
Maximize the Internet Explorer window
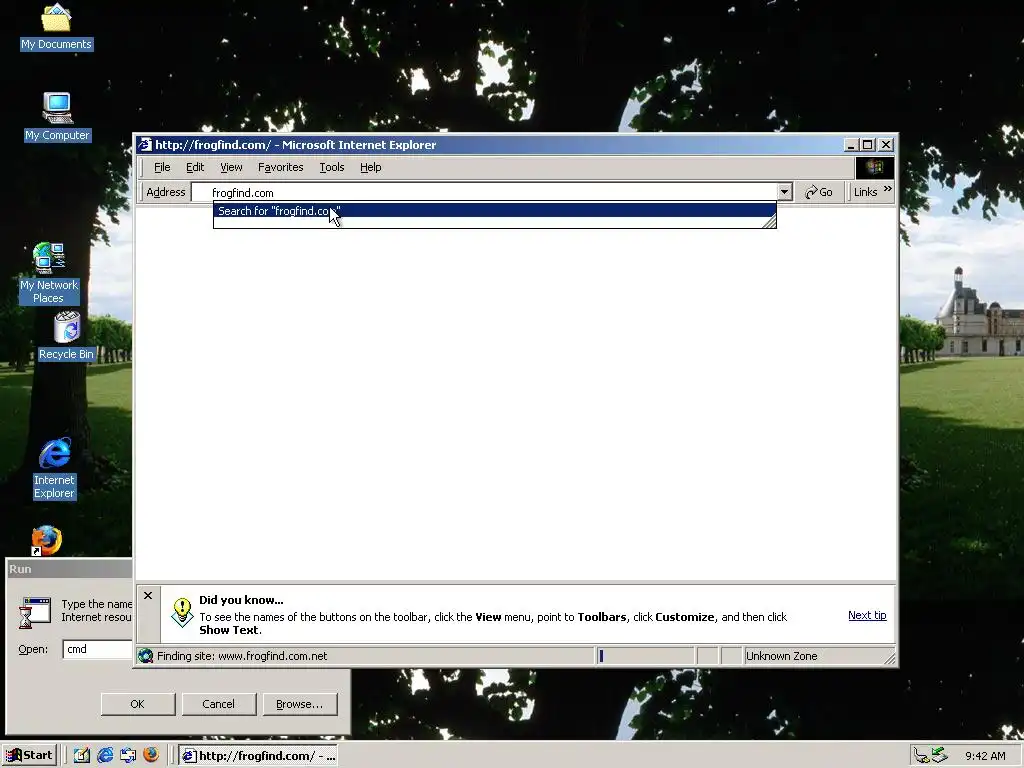pyautogui.click(x=867, y=145)
